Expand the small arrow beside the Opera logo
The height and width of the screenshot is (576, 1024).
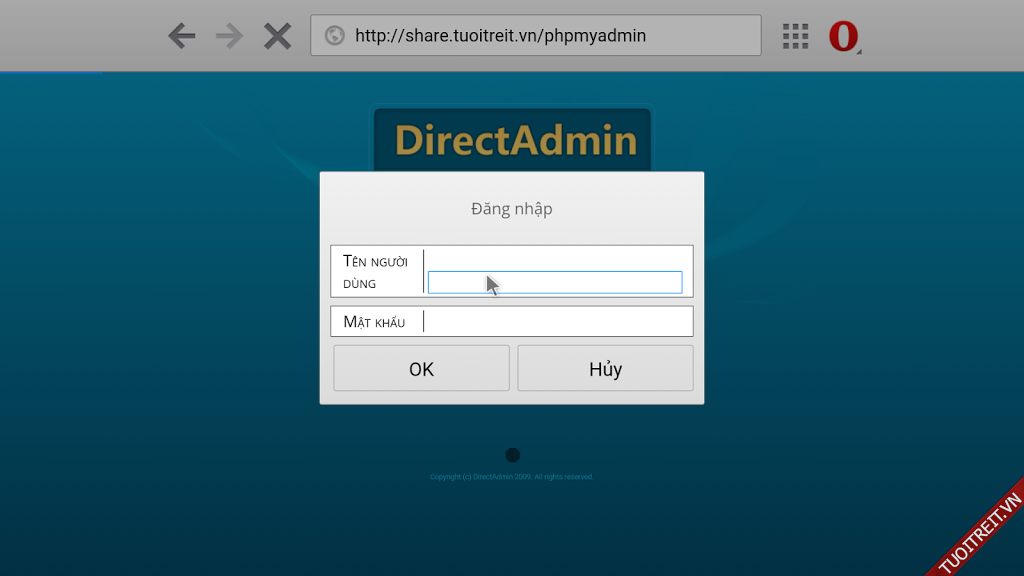(x=858, y=49)
